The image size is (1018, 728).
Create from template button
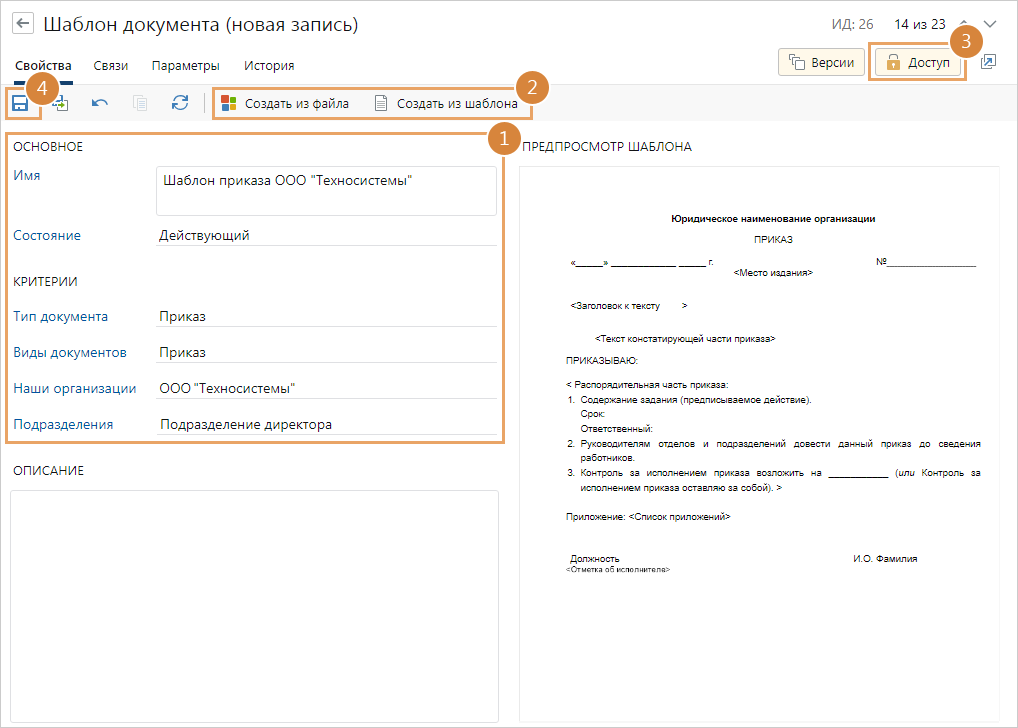pyautogui.click(x=445, y=103)
